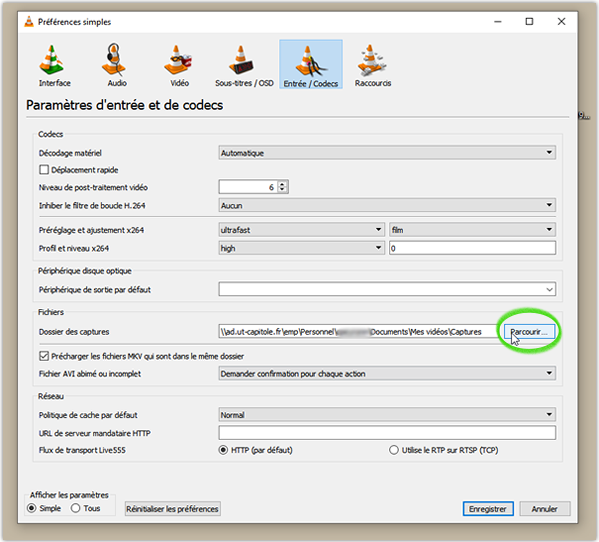Viewport: 599px width, 542px height.
Task: Open the Interface preferences cone icon
Action: (x=52, y=60)
